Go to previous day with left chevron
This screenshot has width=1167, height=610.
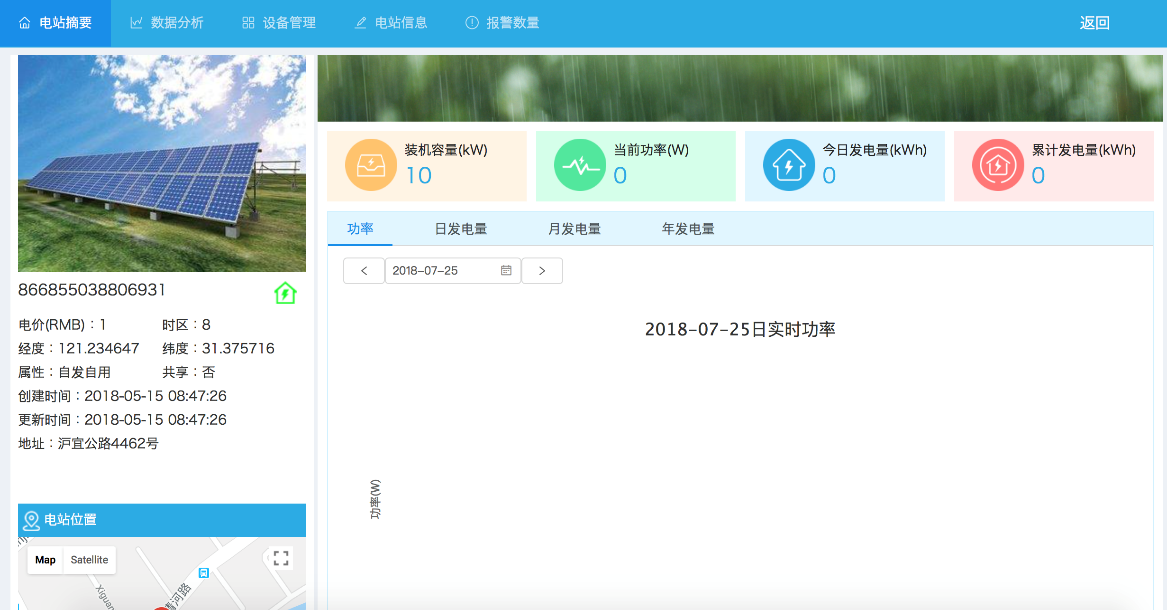pos(364,271)
